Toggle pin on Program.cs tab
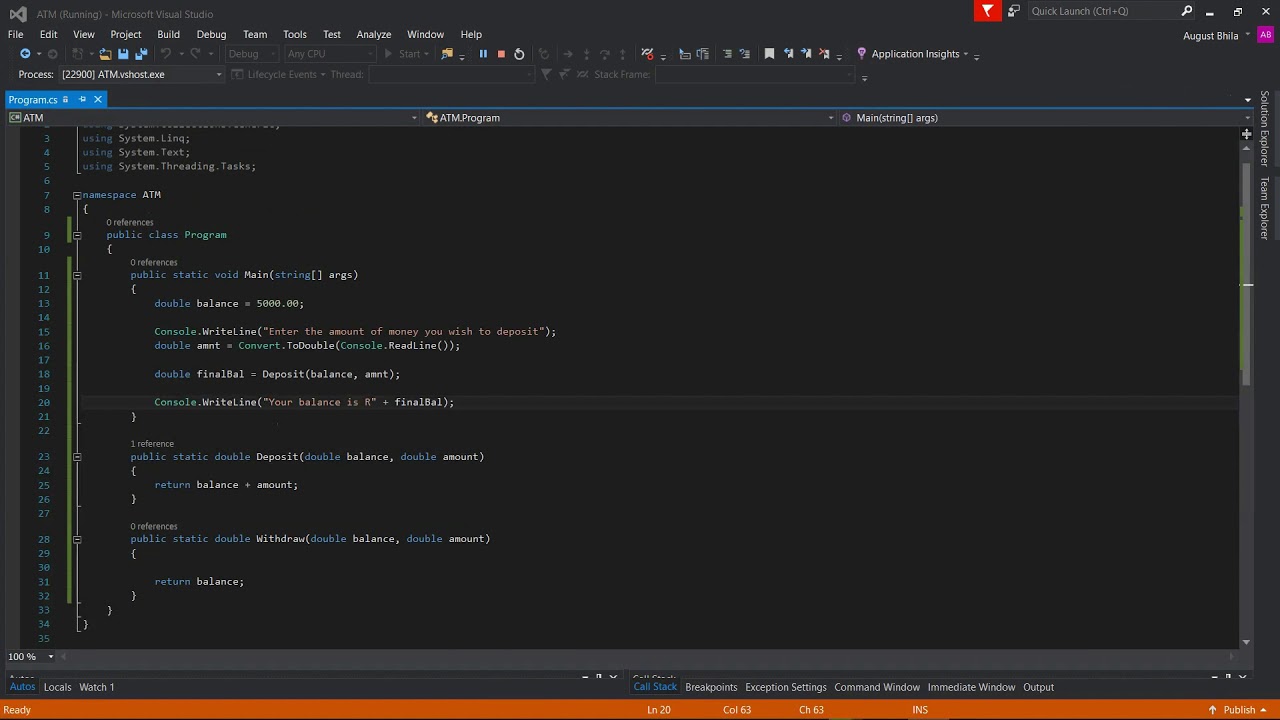This screenshot has width=1280, height=720. [x=82, y=100]
